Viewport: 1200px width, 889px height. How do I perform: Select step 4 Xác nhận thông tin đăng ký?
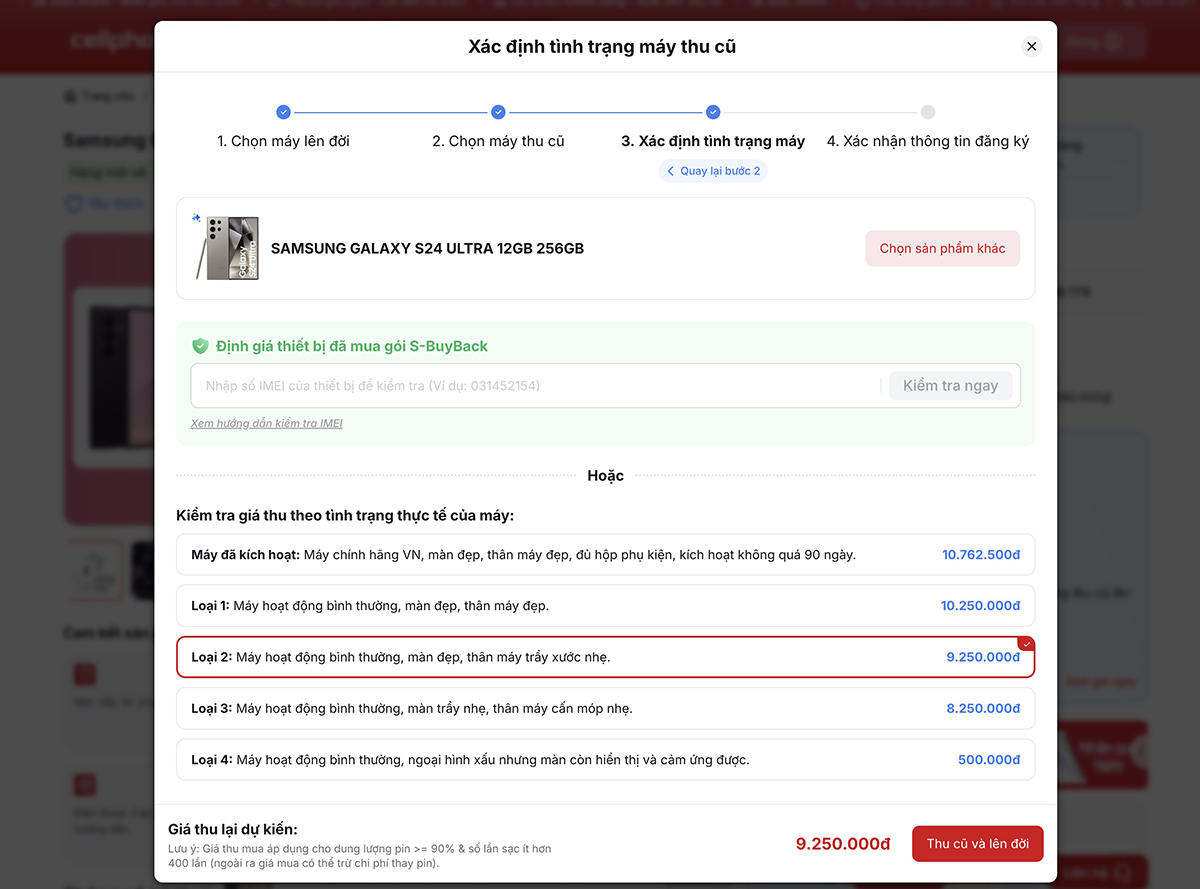point(928,141)
